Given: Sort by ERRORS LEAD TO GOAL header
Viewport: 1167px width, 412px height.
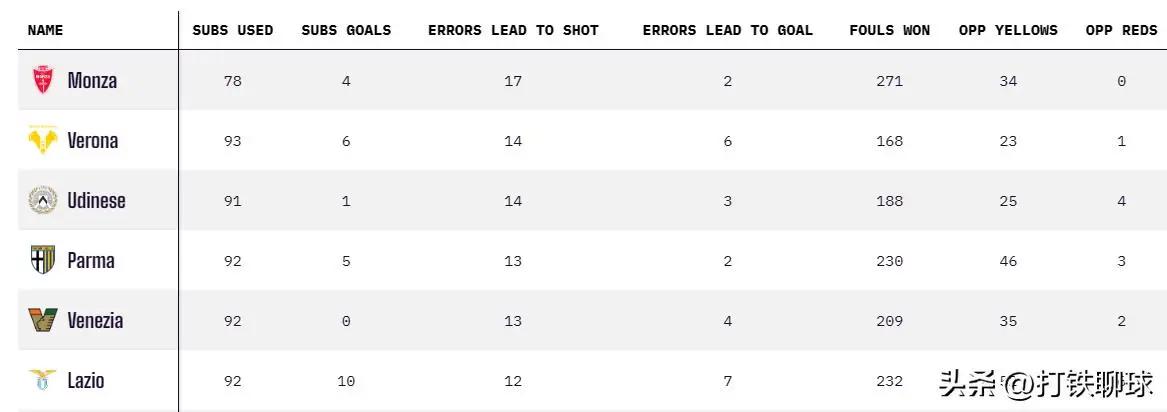Looking at the screenshot, I should [x=728, y=30].
